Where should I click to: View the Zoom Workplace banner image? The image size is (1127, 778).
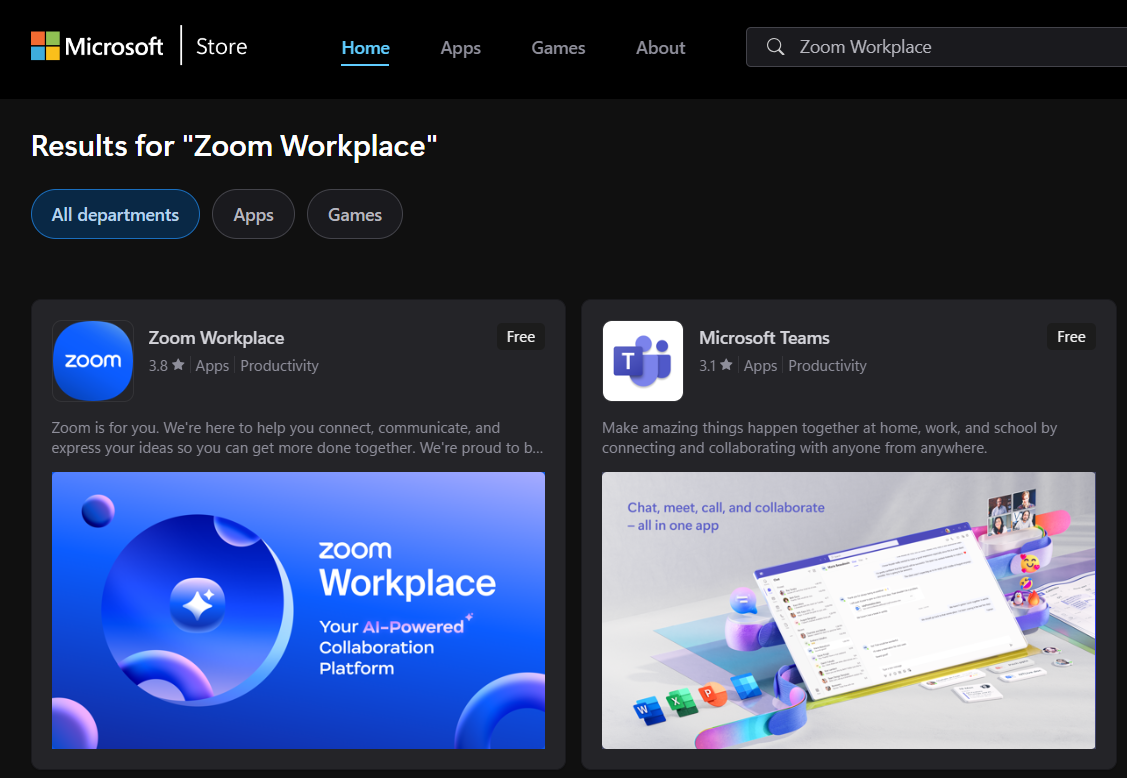coord(298,610)
